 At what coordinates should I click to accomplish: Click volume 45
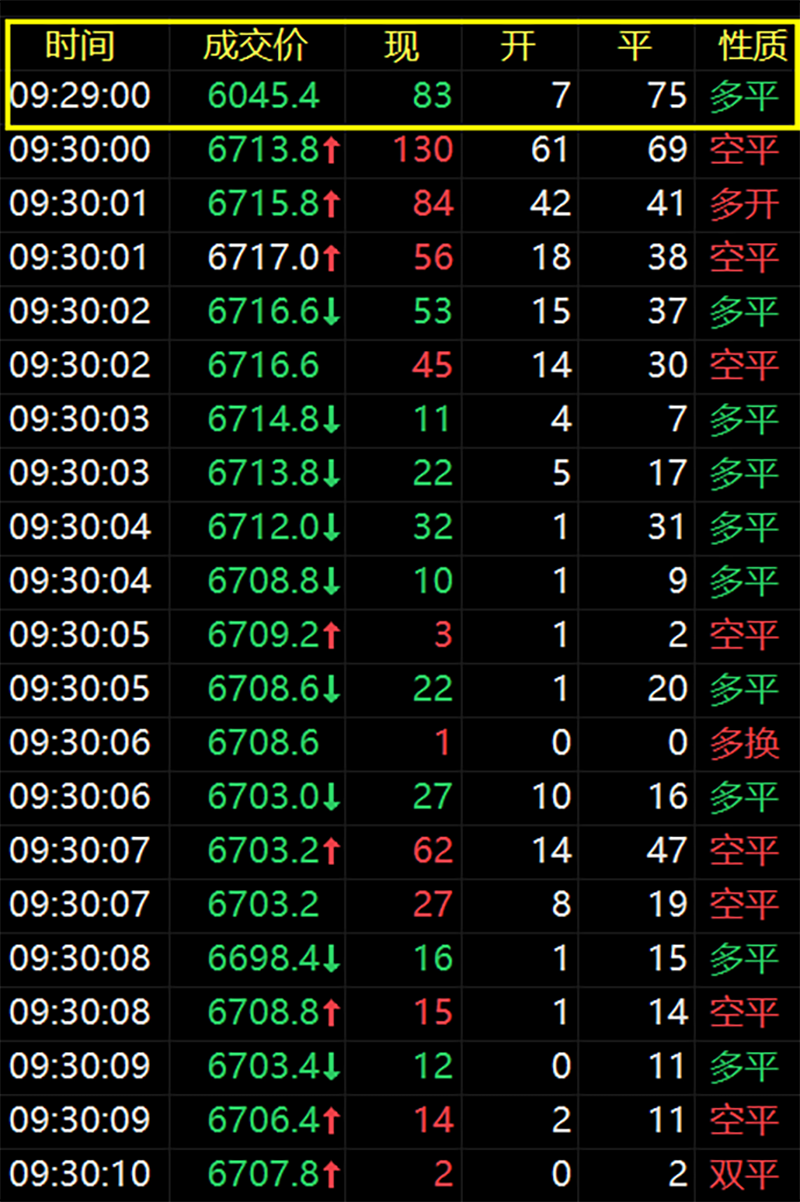(432, 366)
